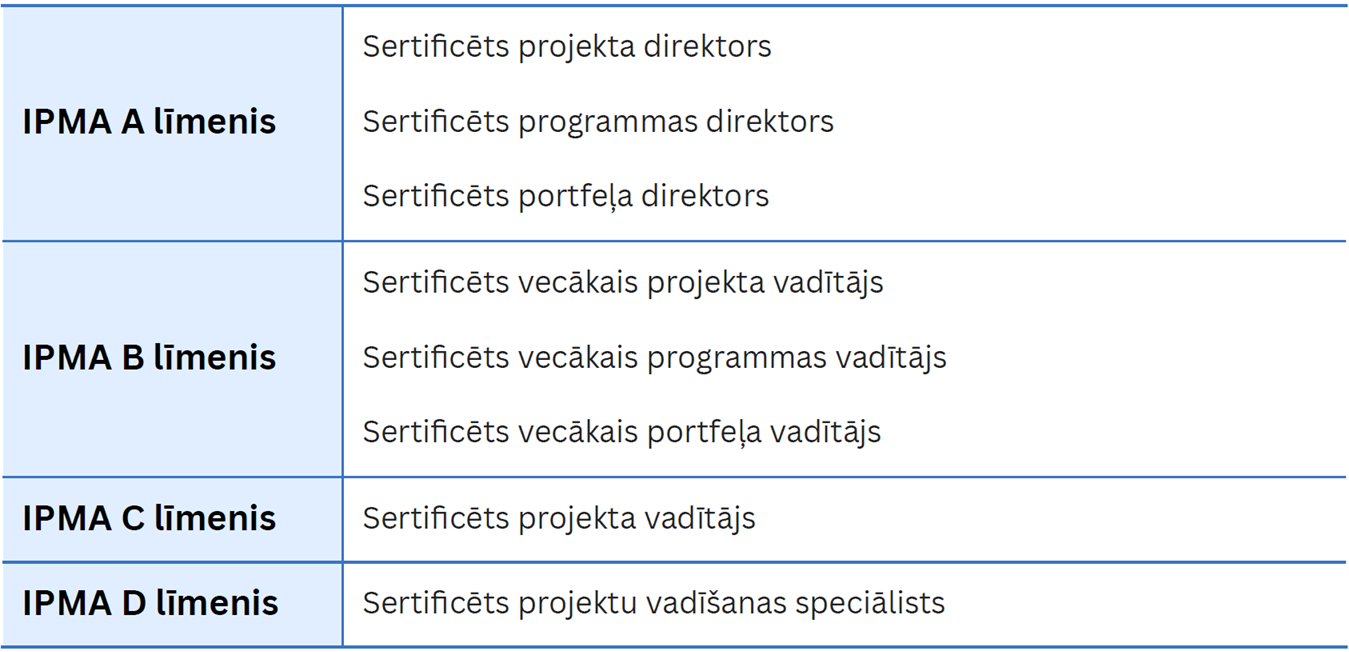The image size is (1349, 652).
Task: Click "vecākais" in the vecākais projekta vadītājs line
Action: coord(577,283)
